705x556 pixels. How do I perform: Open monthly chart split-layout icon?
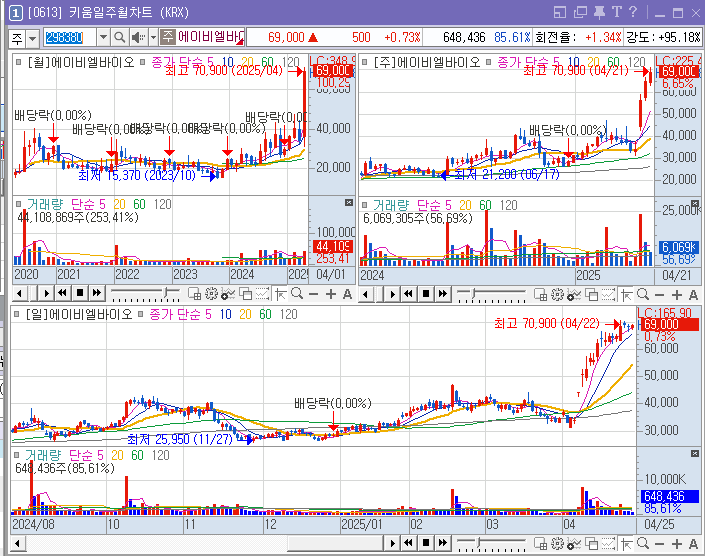pos(194,294)
